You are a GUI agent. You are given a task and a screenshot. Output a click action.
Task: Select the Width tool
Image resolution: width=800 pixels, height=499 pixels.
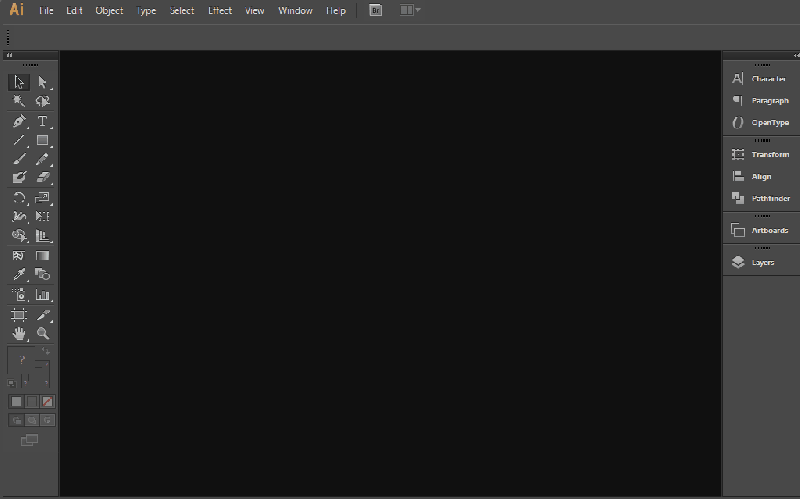[19, 217]
